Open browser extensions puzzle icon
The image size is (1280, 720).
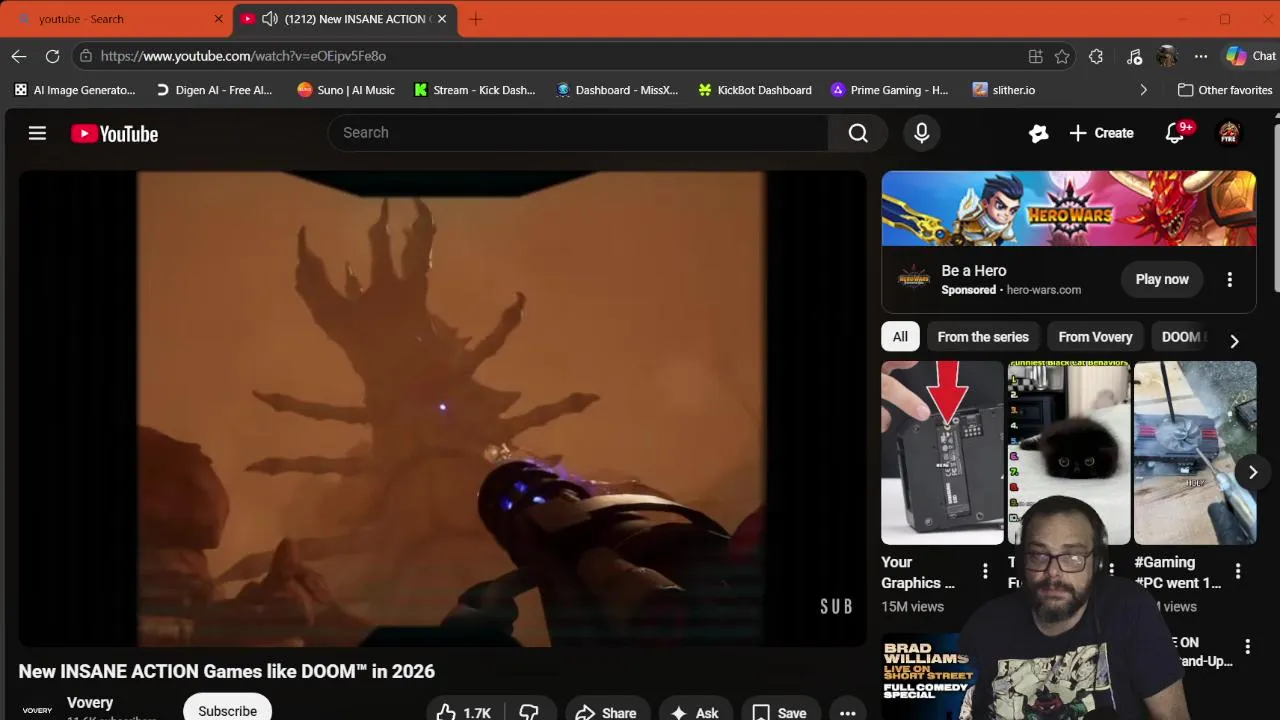1096,56
